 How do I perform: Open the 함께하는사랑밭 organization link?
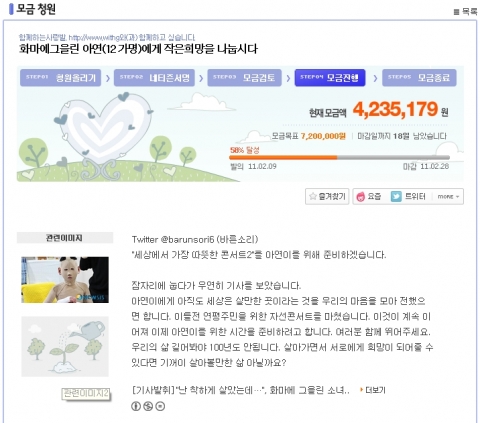43,38
